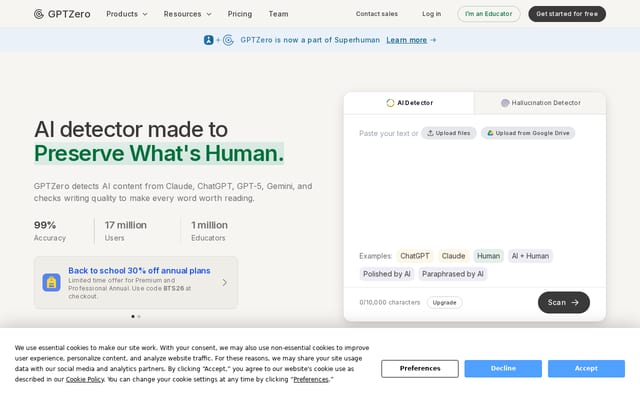Select the first carousel dot
The image size is (640, 400).
coord(133,316)
